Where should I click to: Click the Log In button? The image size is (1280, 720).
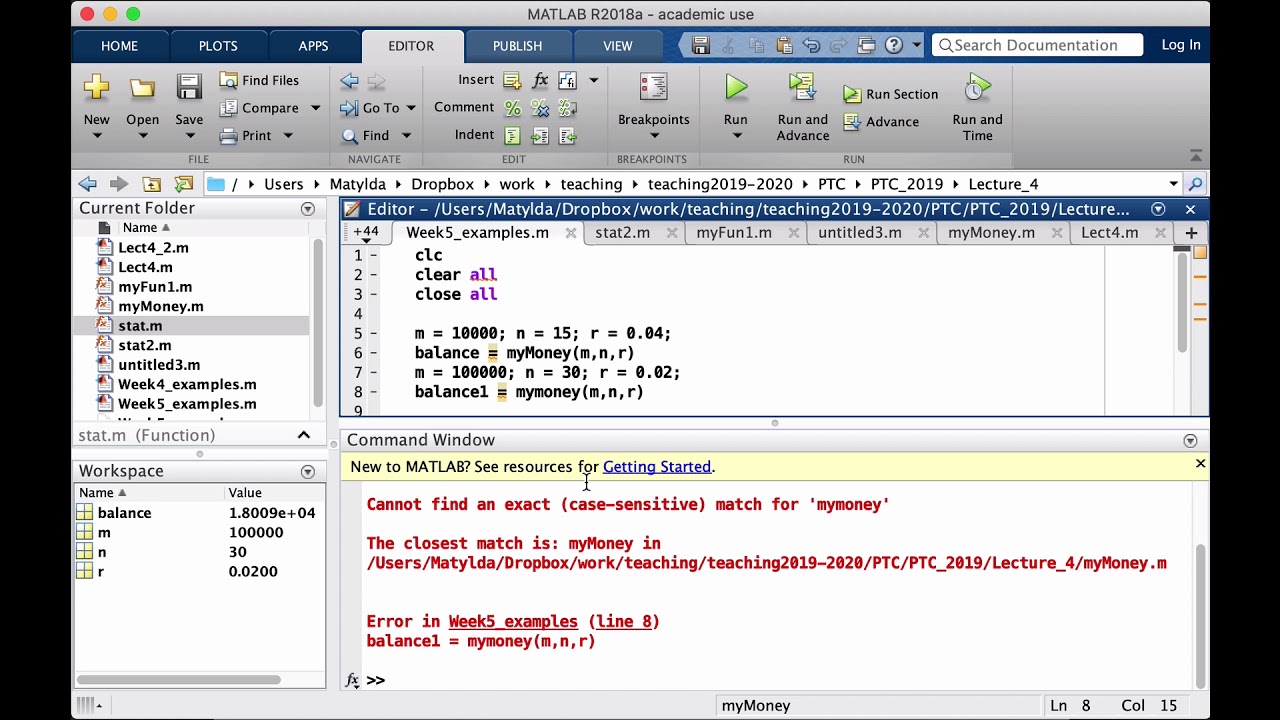[1181, 45]
